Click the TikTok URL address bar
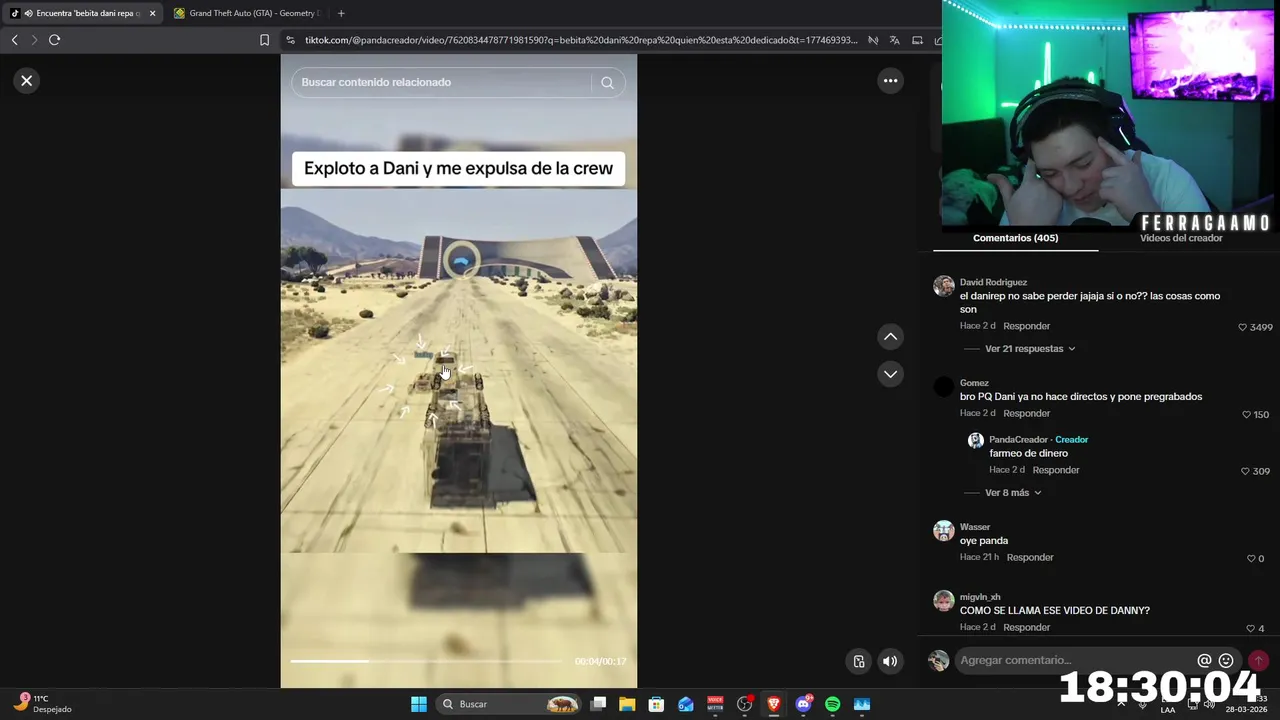This screenshot has width=1280, height=720. click(x=580, y=40)
